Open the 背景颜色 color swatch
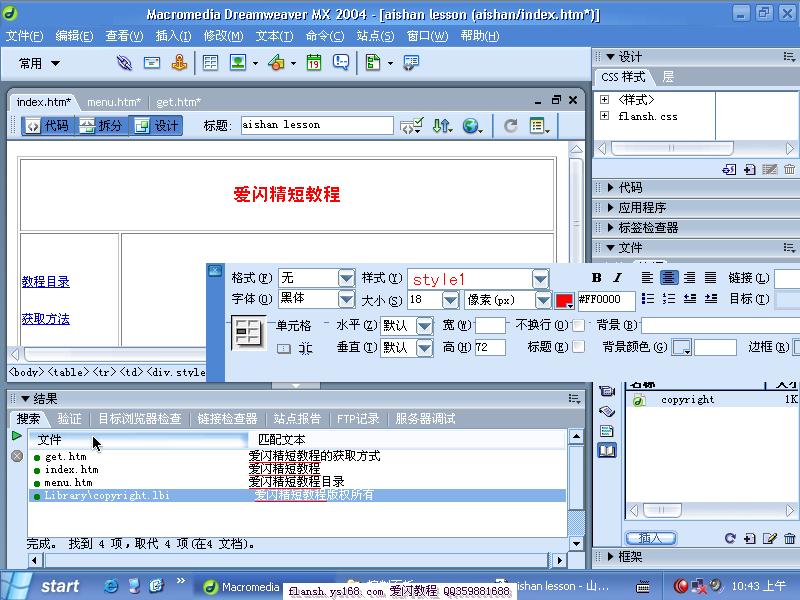This screenshot has width=800, height=600. point(681,347)
